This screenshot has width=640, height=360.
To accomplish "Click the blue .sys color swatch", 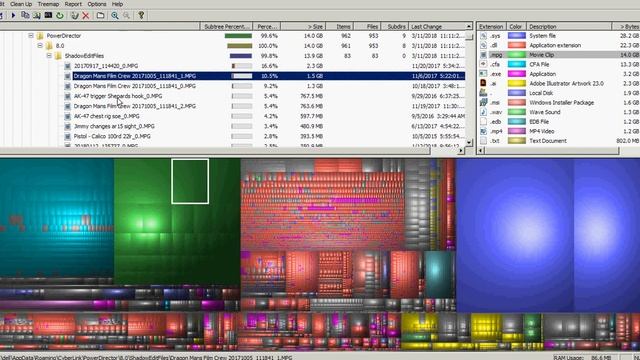I will pyautogui.click(x=516, y=36).
